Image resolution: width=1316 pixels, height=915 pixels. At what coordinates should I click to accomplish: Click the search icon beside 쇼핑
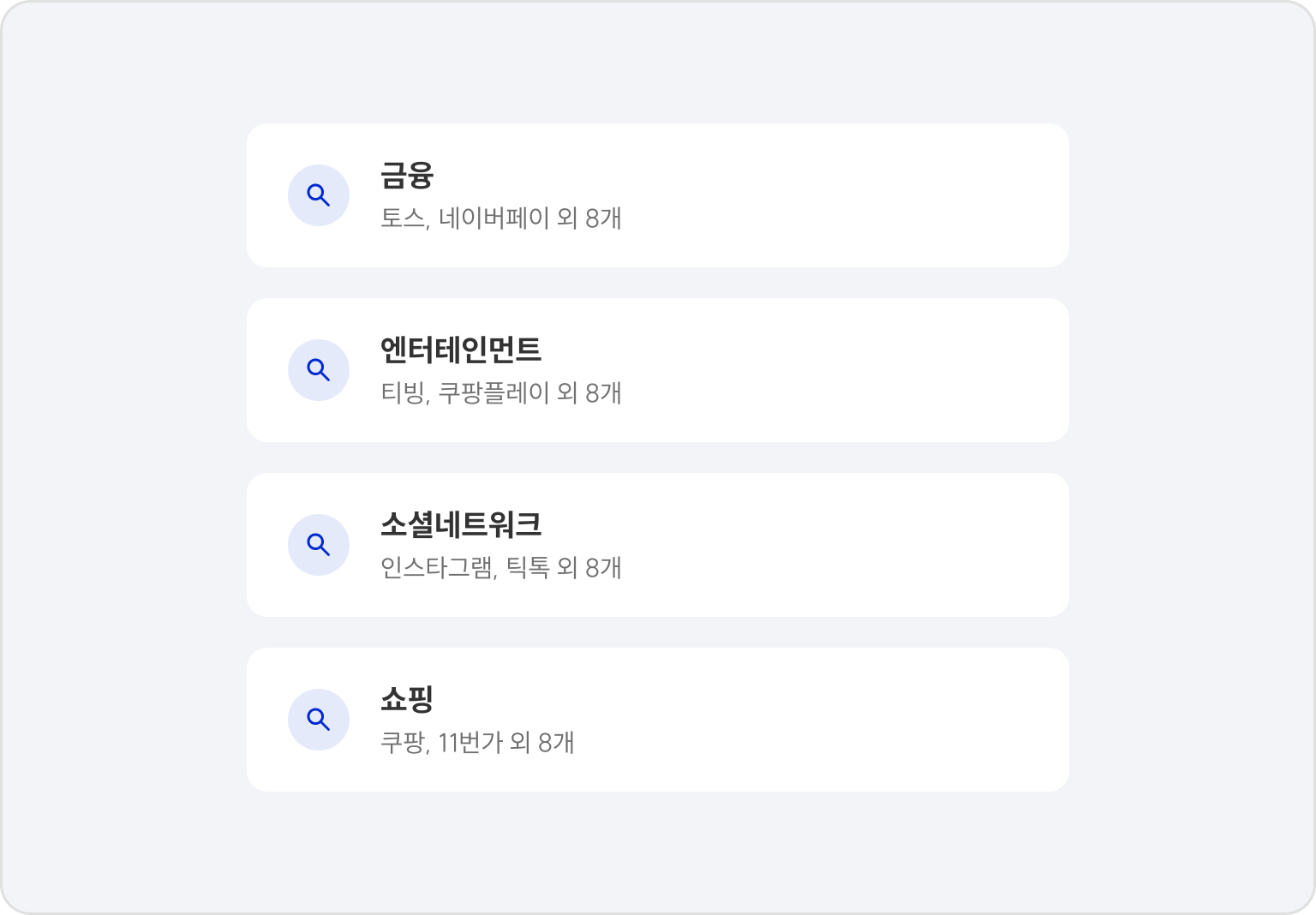click(x=319, y=720)
